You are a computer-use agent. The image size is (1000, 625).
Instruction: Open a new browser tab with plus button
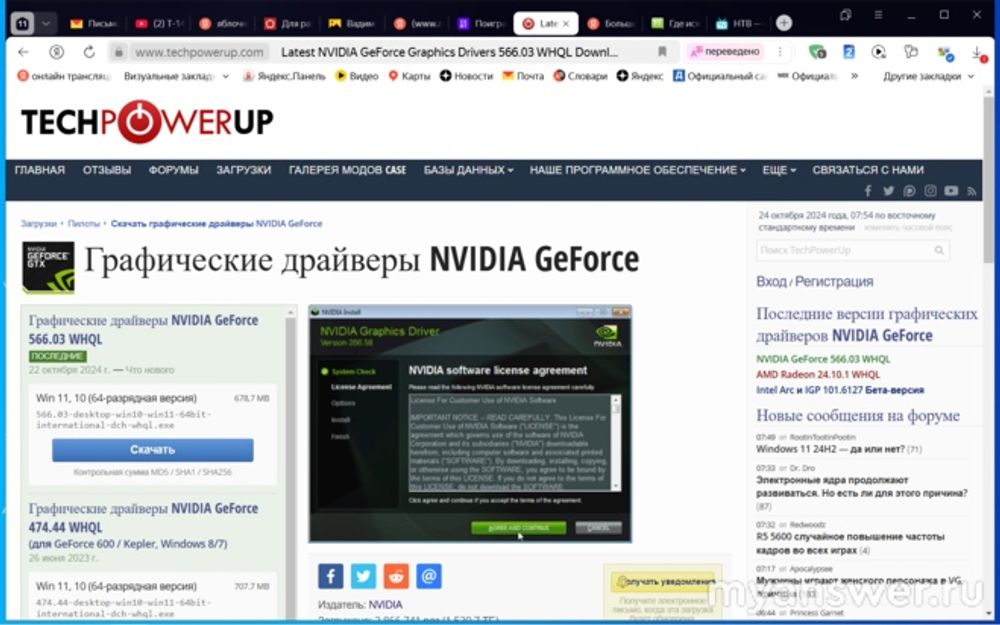tap(783, 23)
